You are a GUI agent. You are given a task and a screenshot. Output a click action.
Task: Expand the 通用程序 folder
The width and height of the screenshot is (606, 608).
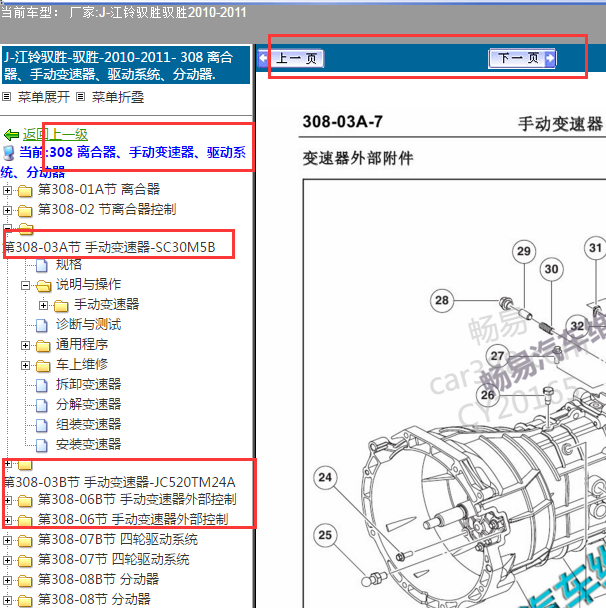25,345
